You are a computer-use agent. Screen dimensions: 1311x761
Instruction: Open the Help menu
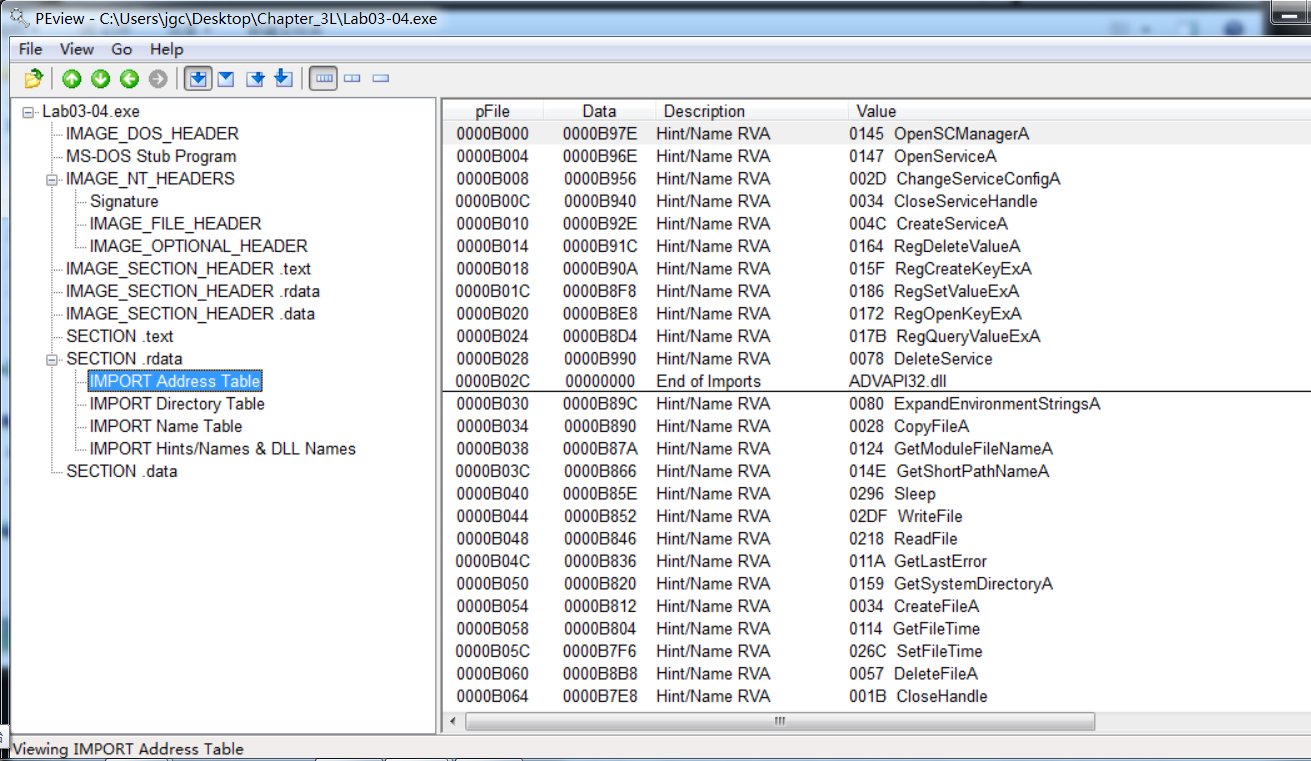point(167,49)
